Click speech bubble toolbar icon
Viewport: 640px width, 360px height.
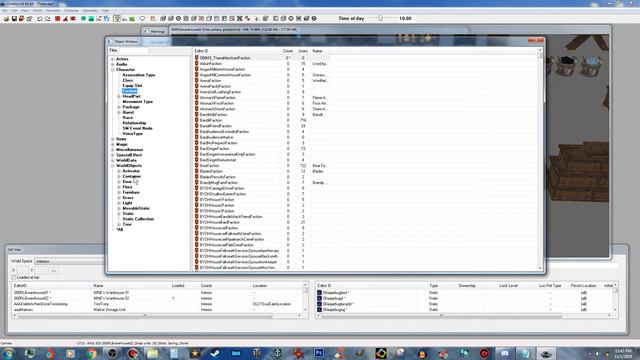pyautogui.click(x=142, y=19)
